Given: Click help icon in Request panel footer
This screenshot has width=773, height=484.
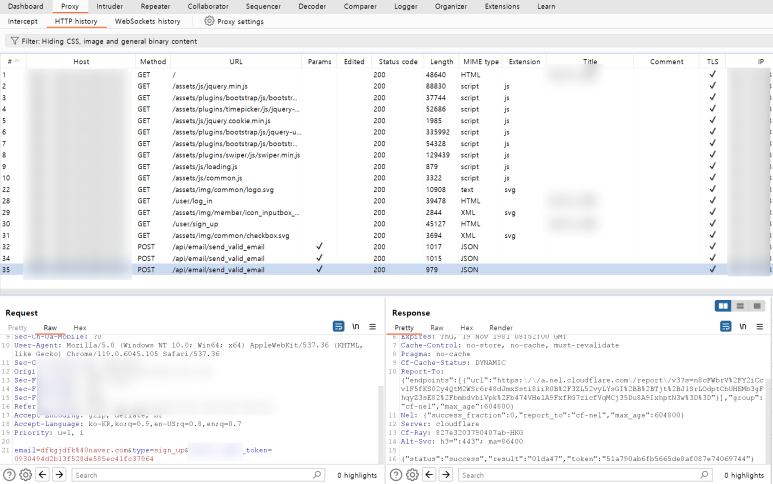Looking at the screenshot, I should [x=7, y=475].
